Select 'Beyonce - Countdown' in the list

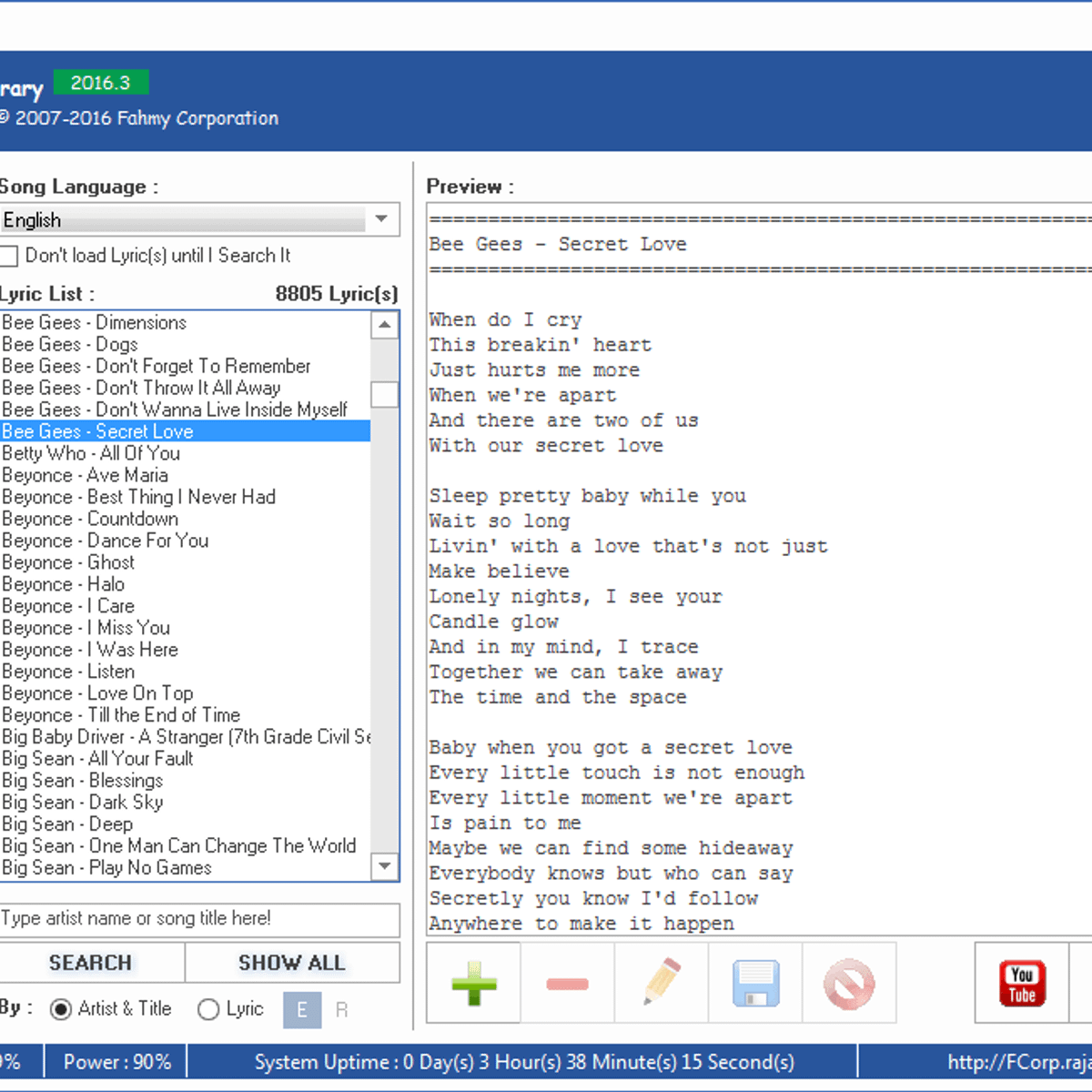click(186, 519)
